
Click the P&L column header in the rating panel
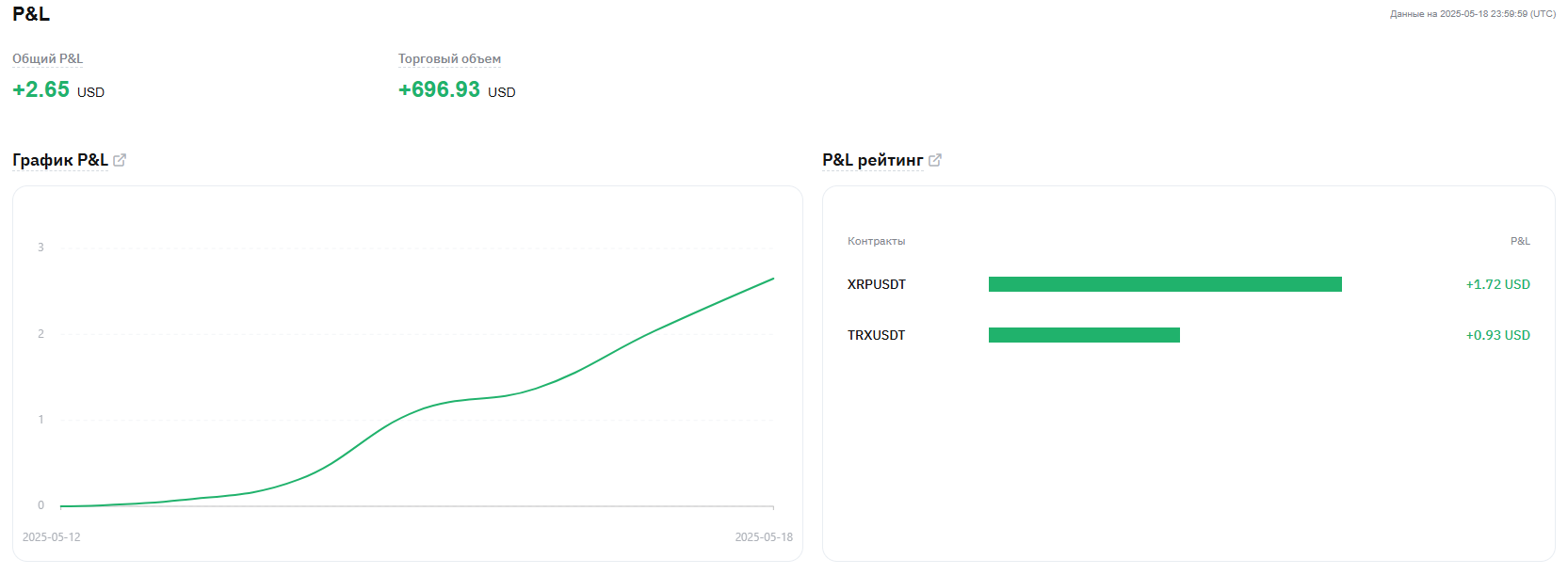(1520, 241)
